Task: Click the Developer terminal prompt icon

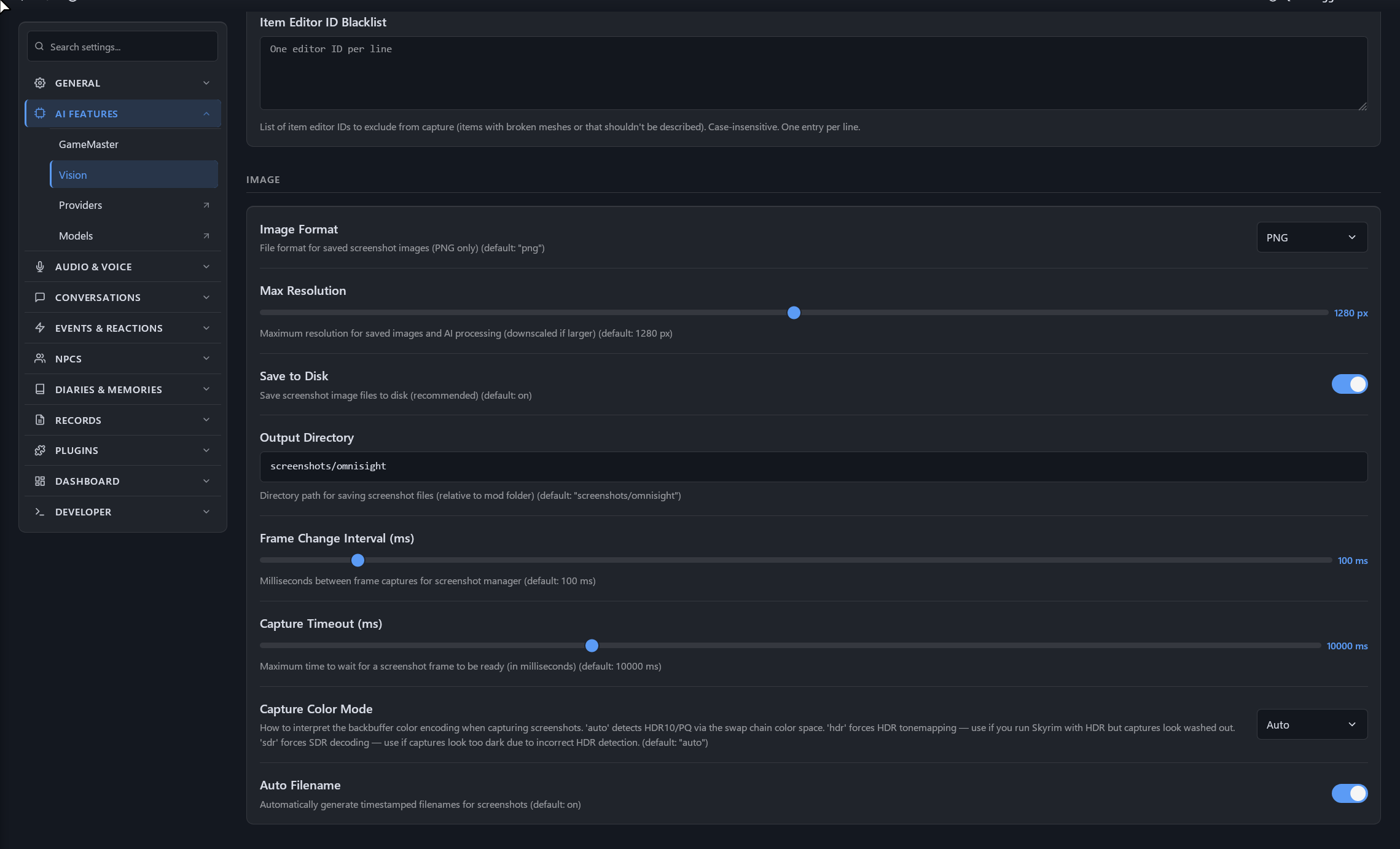Action: pyautogui.click(x=40, y=512)
